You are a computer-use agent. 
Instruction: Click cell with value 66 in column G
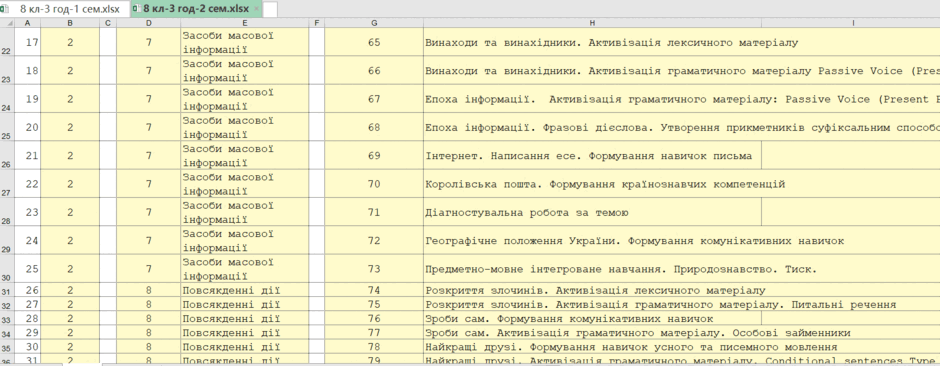click(374, 70)
